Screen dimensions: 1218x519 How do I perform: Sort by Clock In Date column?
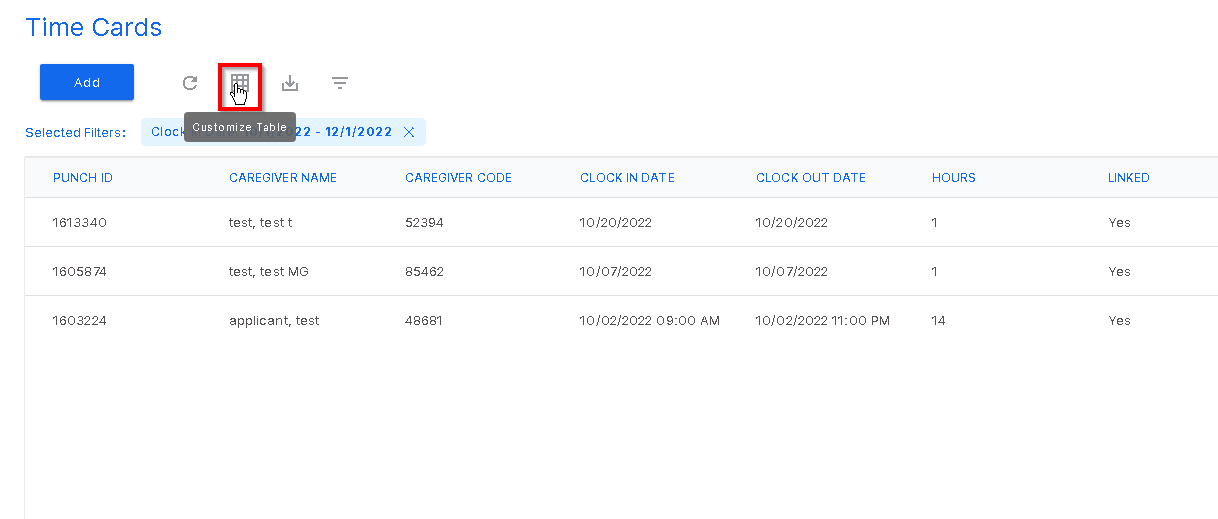pos(627,178)
